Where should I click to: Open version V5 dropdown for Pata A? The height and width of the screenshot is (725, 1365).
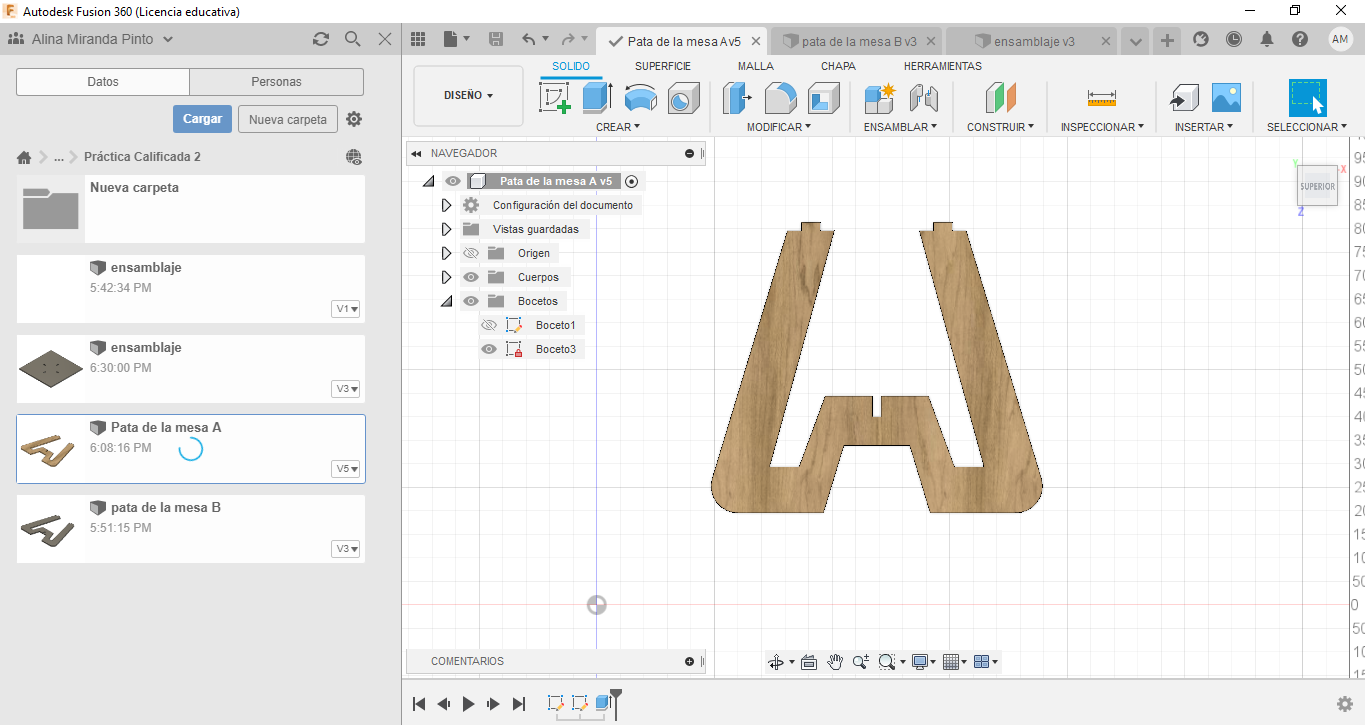(347, 469)
